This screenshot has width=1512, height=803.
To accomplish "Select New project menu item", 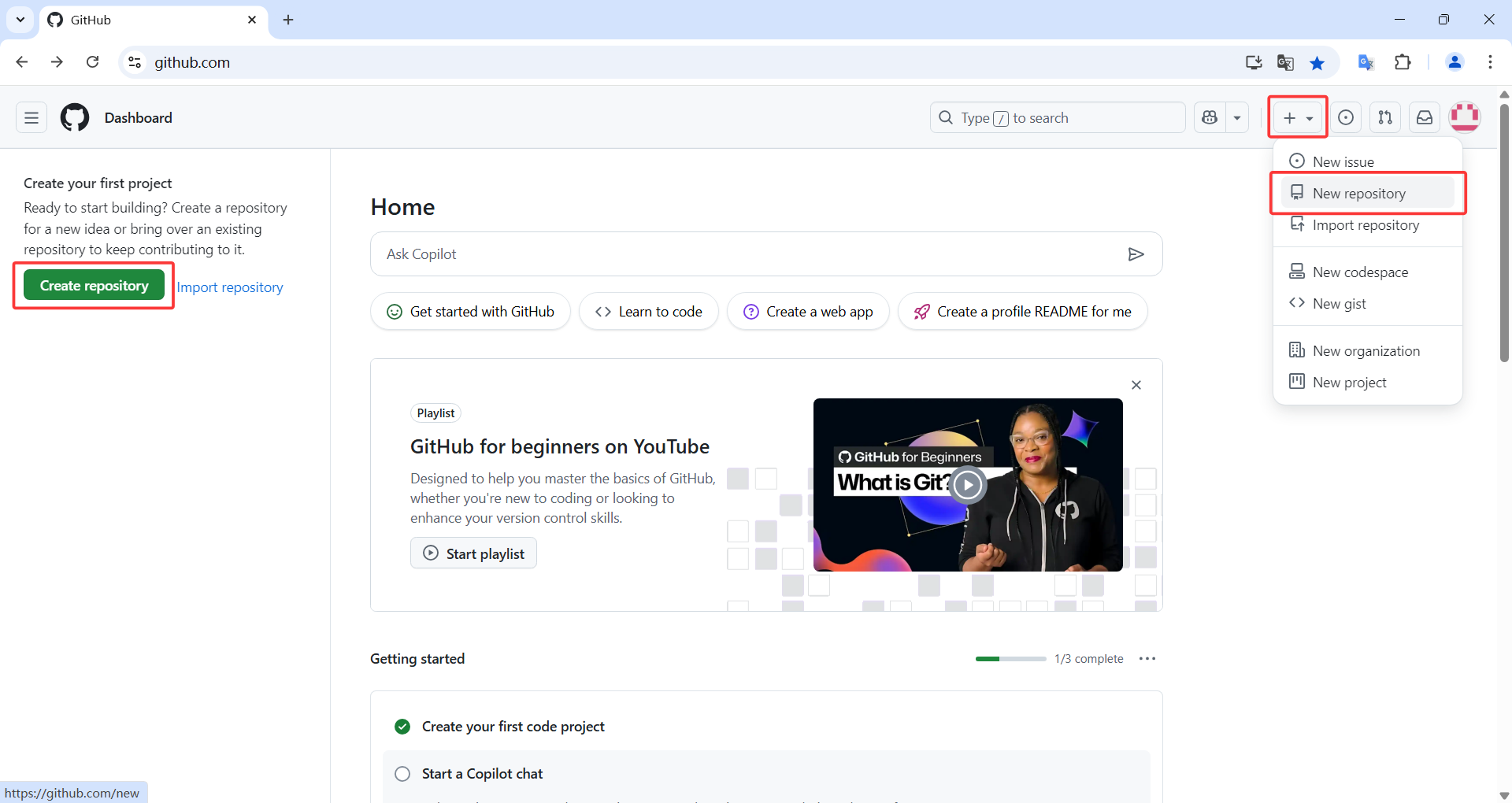I will (1368, 382).
